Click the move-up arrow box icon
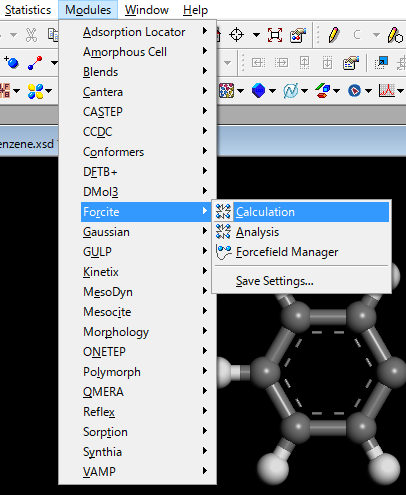The image size is (406, 495). pyautogui.click(x=304, y=63)
